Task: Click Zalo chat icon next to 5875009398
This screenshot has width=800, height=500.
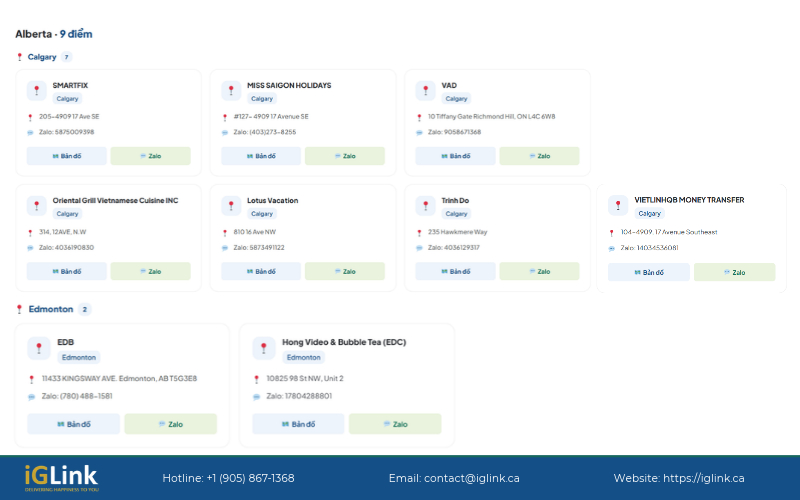Action: (x=30, y=133)
